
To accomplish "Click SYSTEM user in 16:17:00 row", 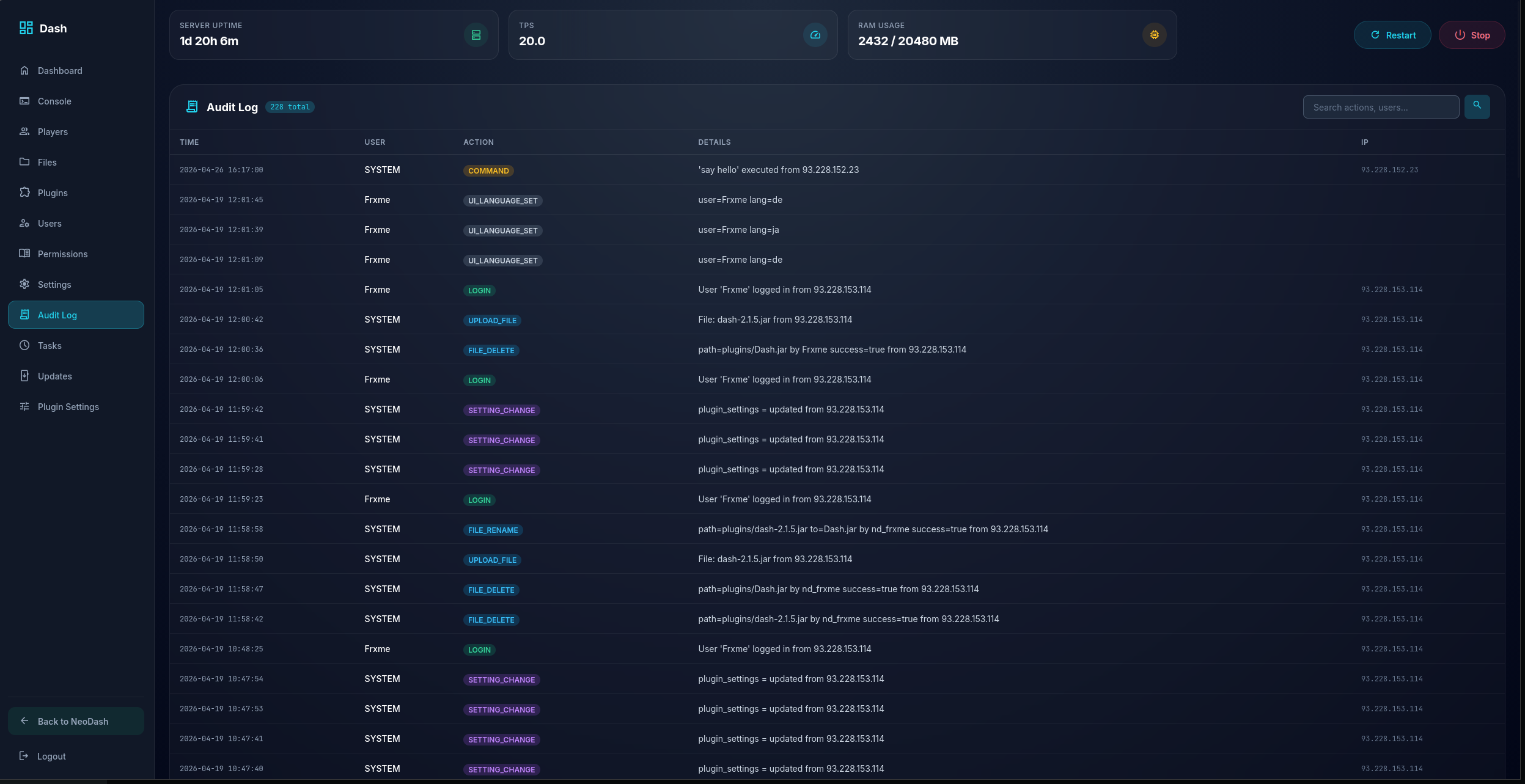I will click(x=382, y=170).
